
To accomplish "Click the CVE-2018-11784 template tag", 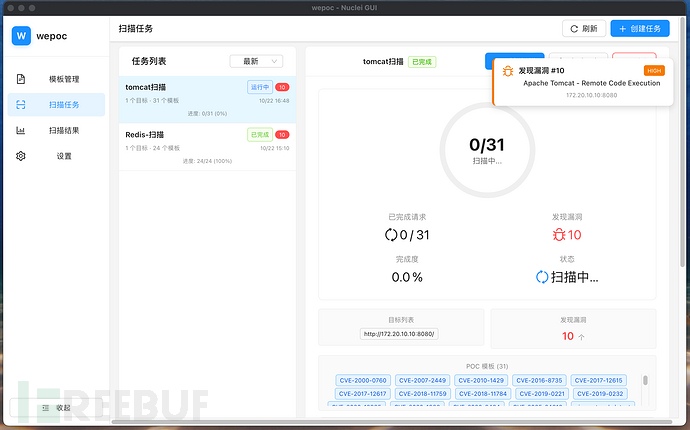I will [x=483, y=393].
